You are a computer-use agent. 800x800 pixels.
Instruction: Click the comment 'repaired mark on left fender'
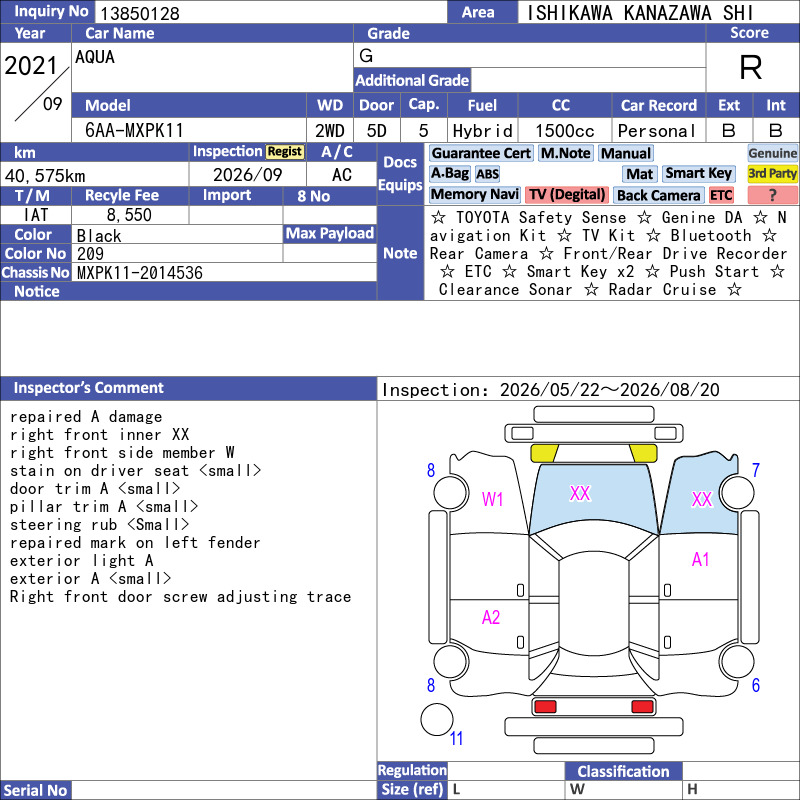pyautogui.click(x=135, y=542)
